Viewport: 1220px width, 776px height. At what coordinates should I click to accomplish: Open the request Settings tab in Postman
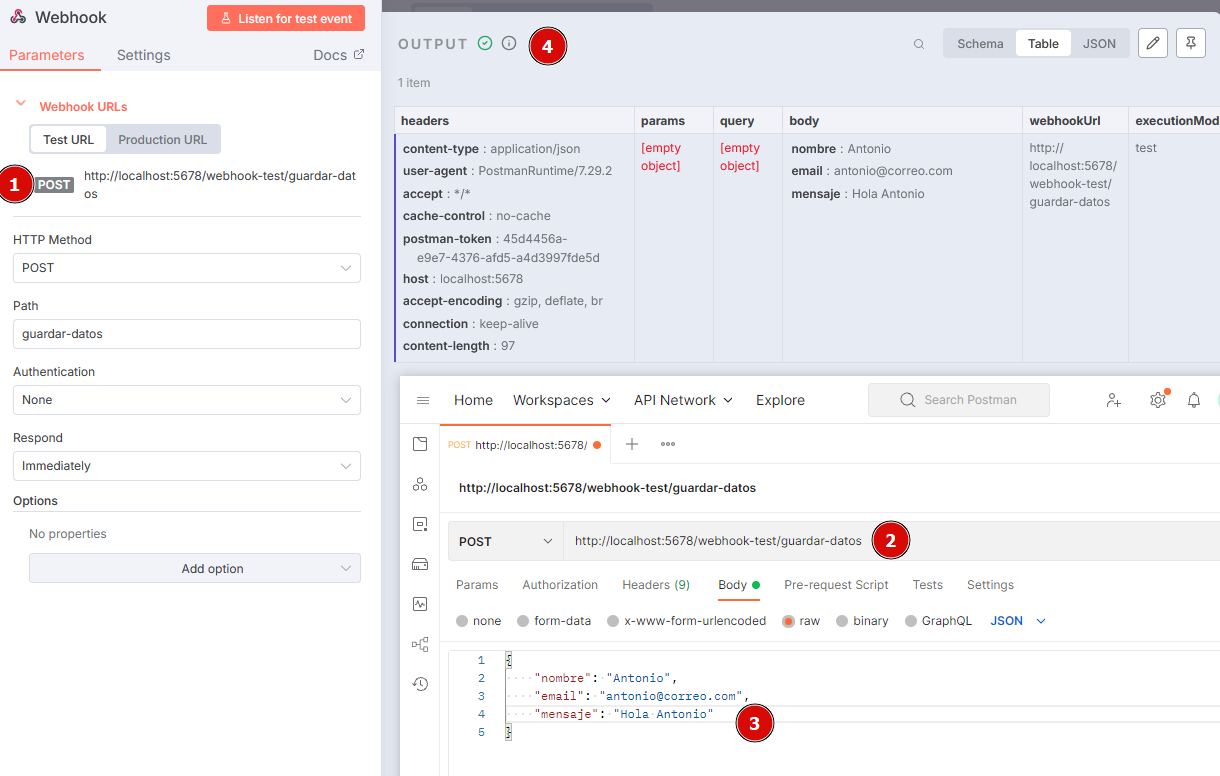click(990, 585)
